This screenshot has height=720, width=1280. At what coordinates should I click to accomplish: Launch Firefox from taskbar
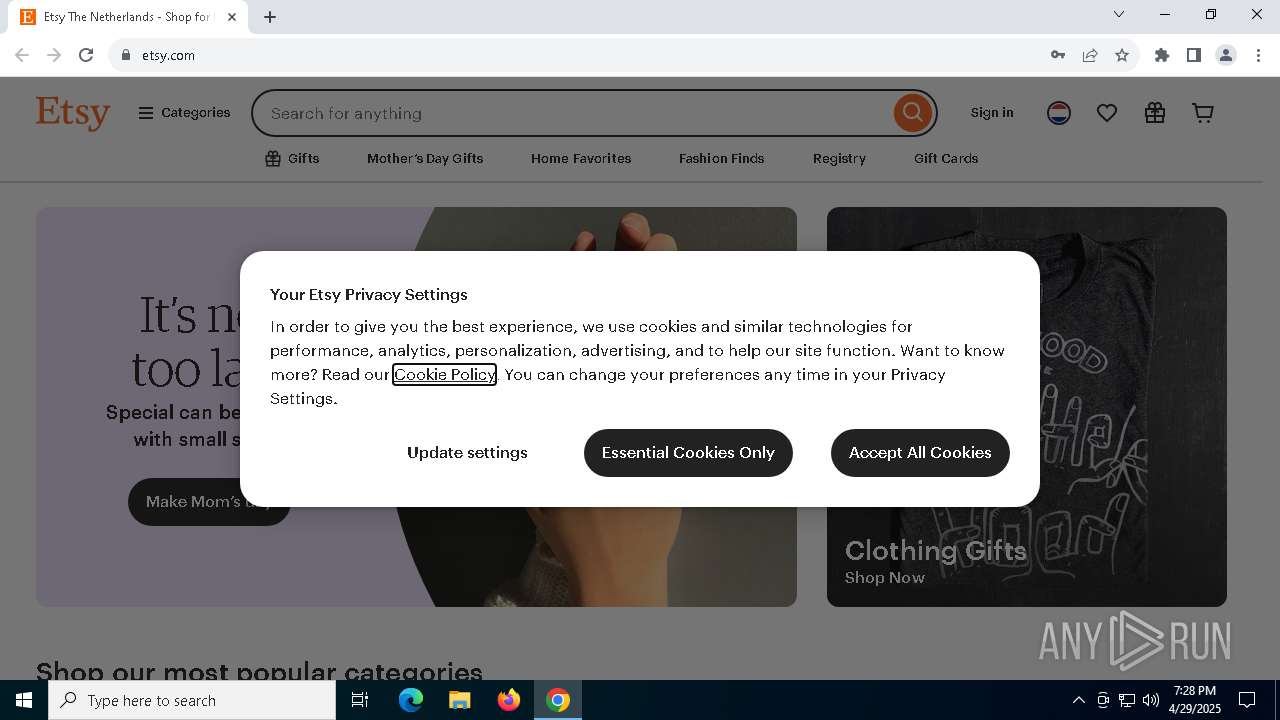509,700
